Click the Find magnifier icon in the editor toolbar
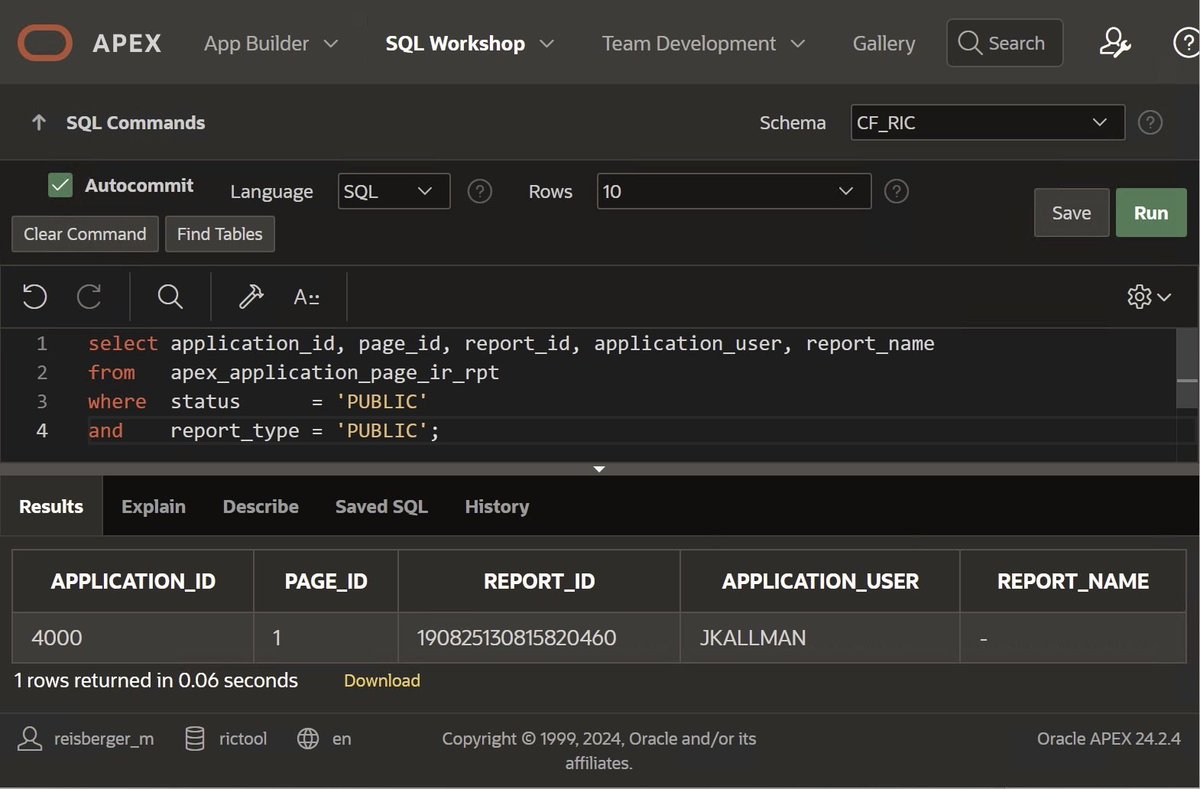 tap(170, 296)
